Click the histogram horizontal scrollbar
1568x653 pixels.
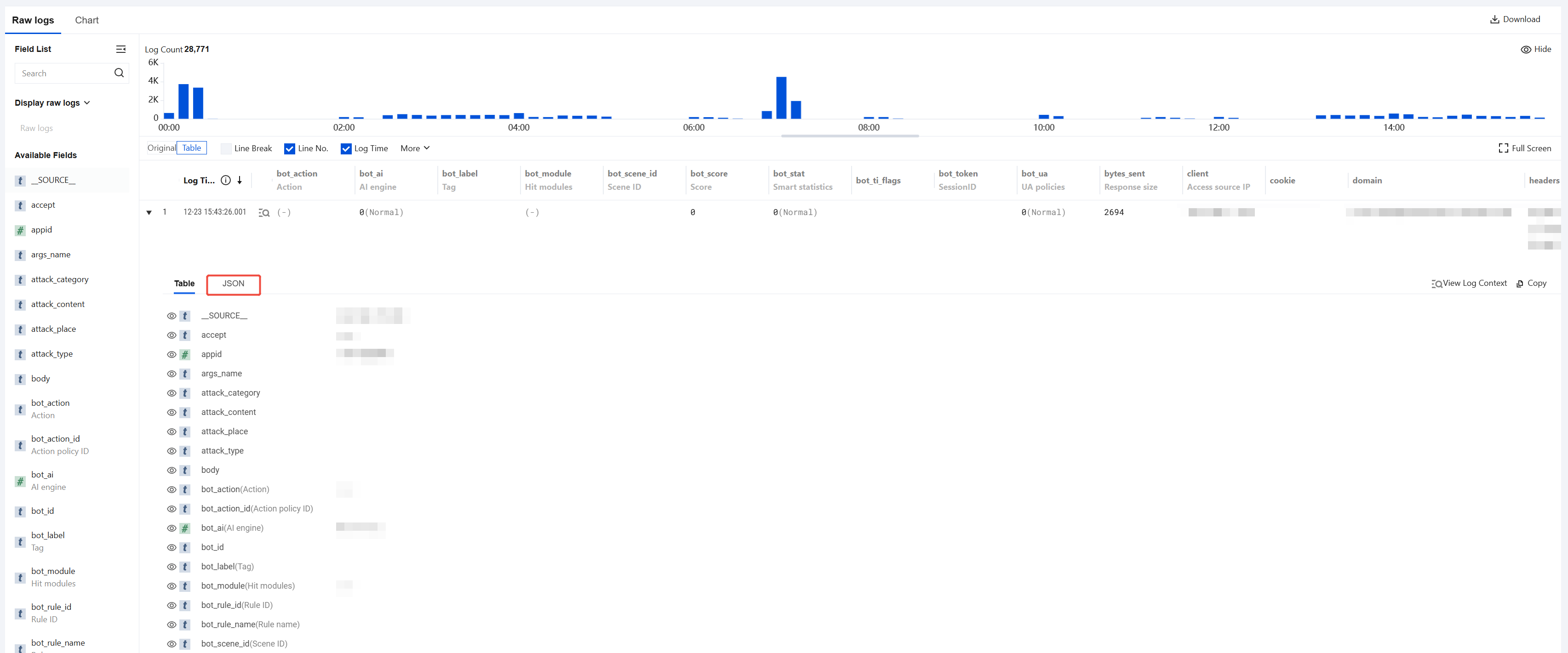pos(850,136)
